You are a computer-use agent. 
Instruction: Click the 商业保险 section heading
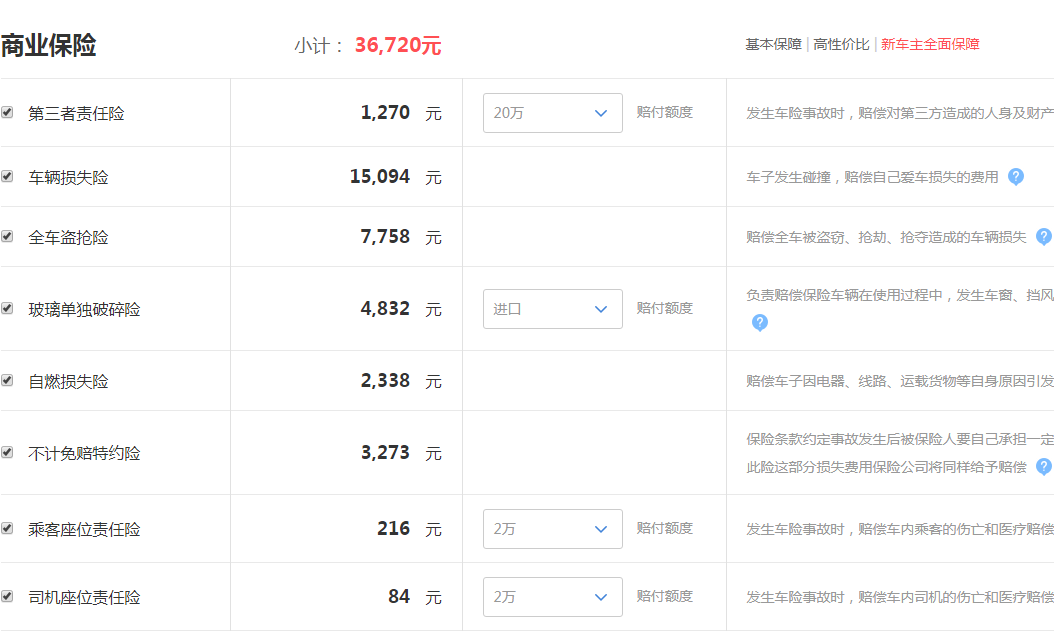[x=48, y=46]
